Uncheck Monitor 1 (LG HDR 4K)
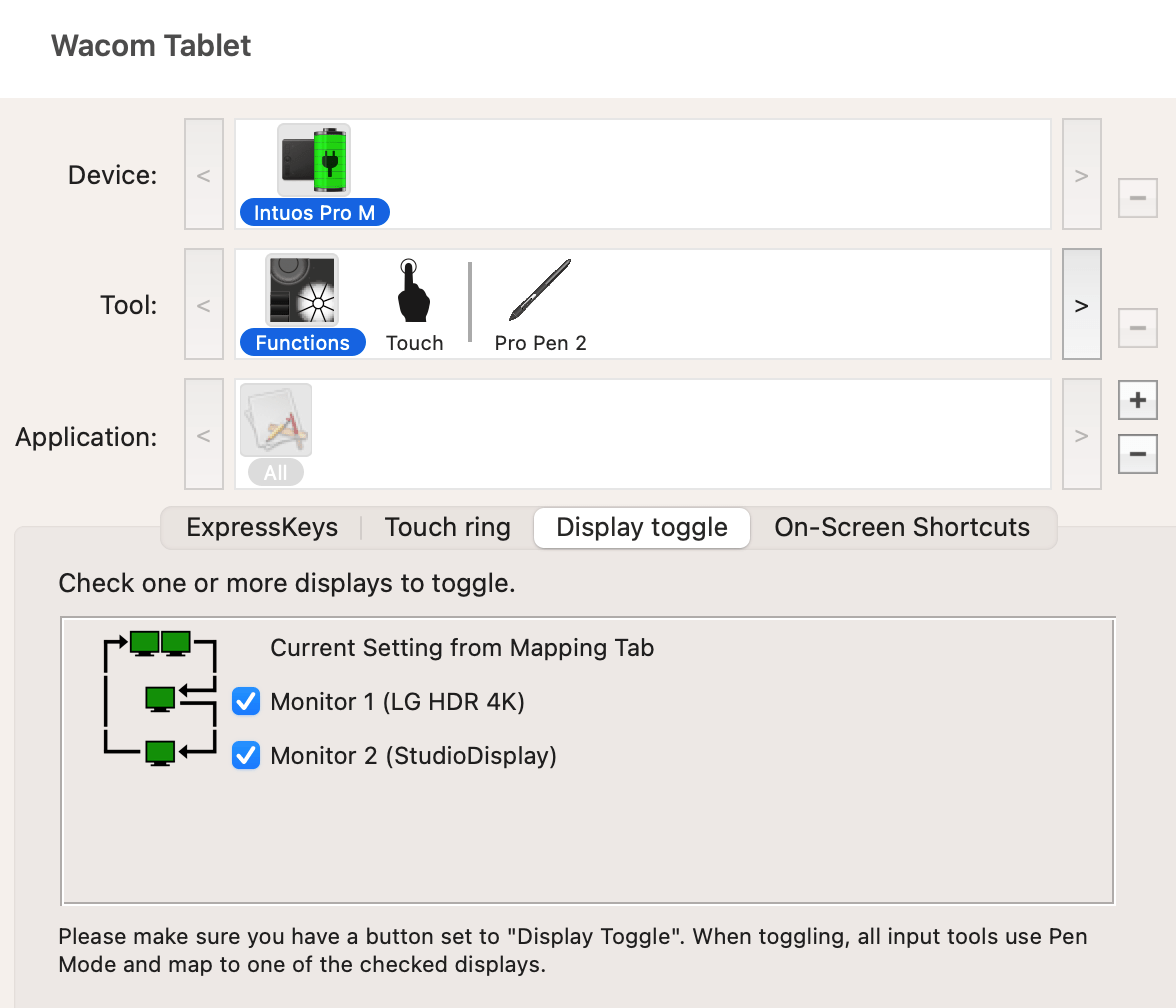 pyautogui.click(x=245, y=701)
